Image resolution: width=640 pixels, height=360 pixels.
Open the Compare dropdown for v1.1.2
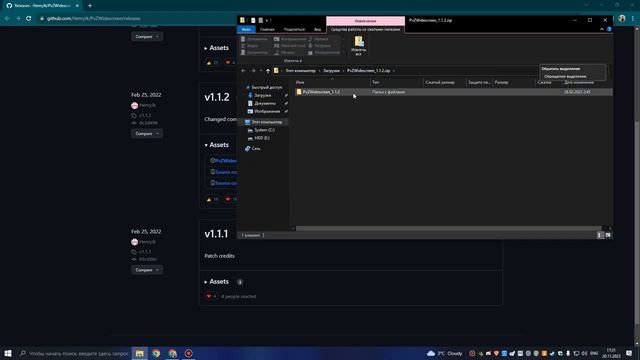(147, 133)
